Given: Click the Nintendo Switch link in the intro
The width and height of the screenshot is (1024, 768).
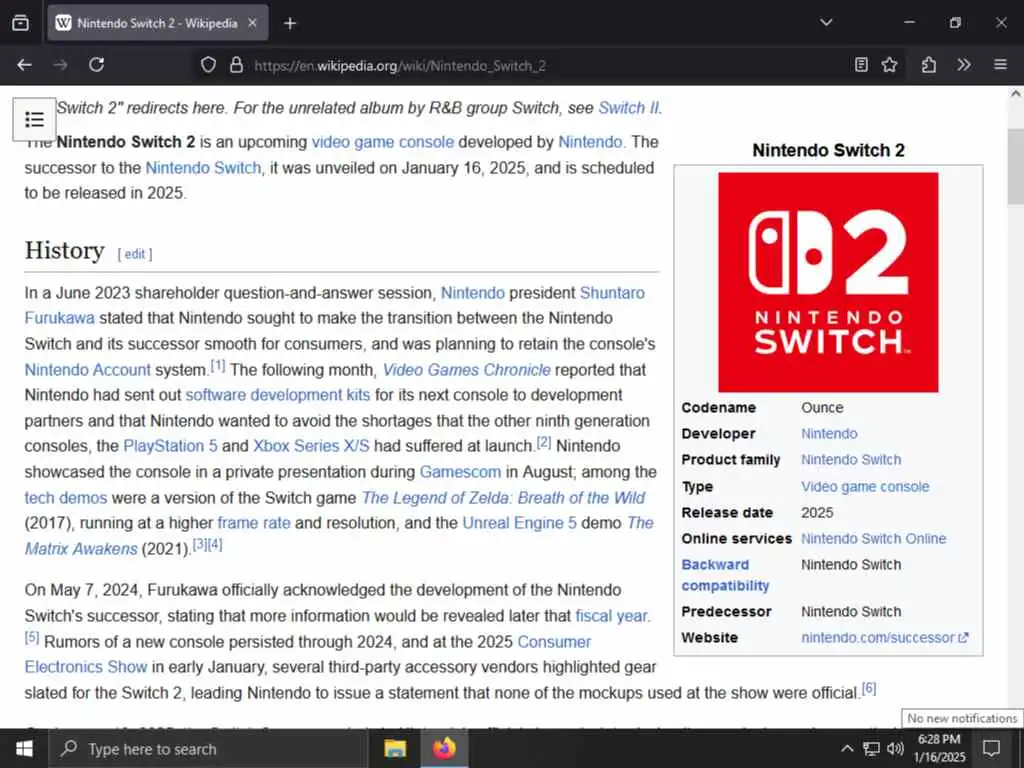Looking at the screenshot, I should [203, 168].
